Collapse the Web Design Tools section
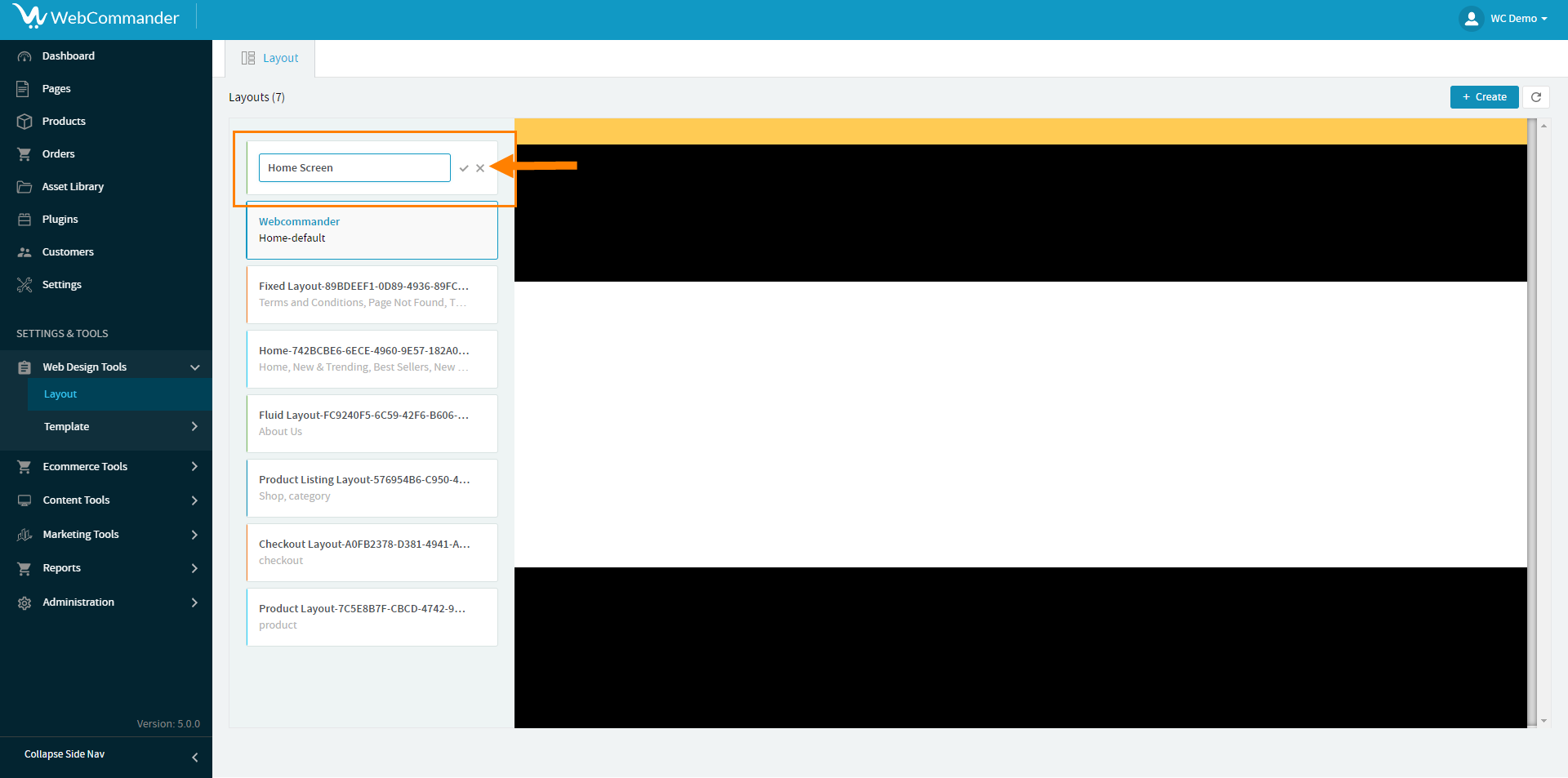This screenshot has width=1568, height=778. (x=194, y=367)
